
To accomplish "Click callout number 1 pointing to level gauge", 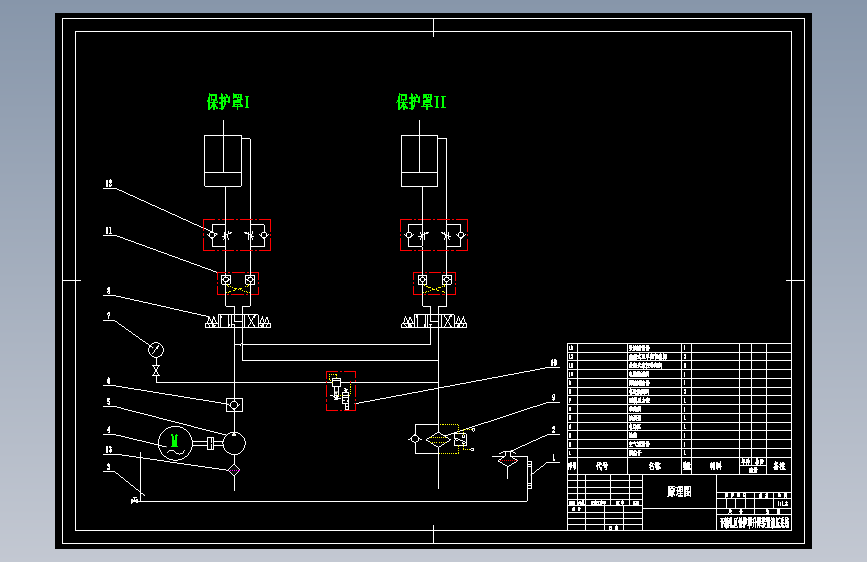I will (554, 457).
